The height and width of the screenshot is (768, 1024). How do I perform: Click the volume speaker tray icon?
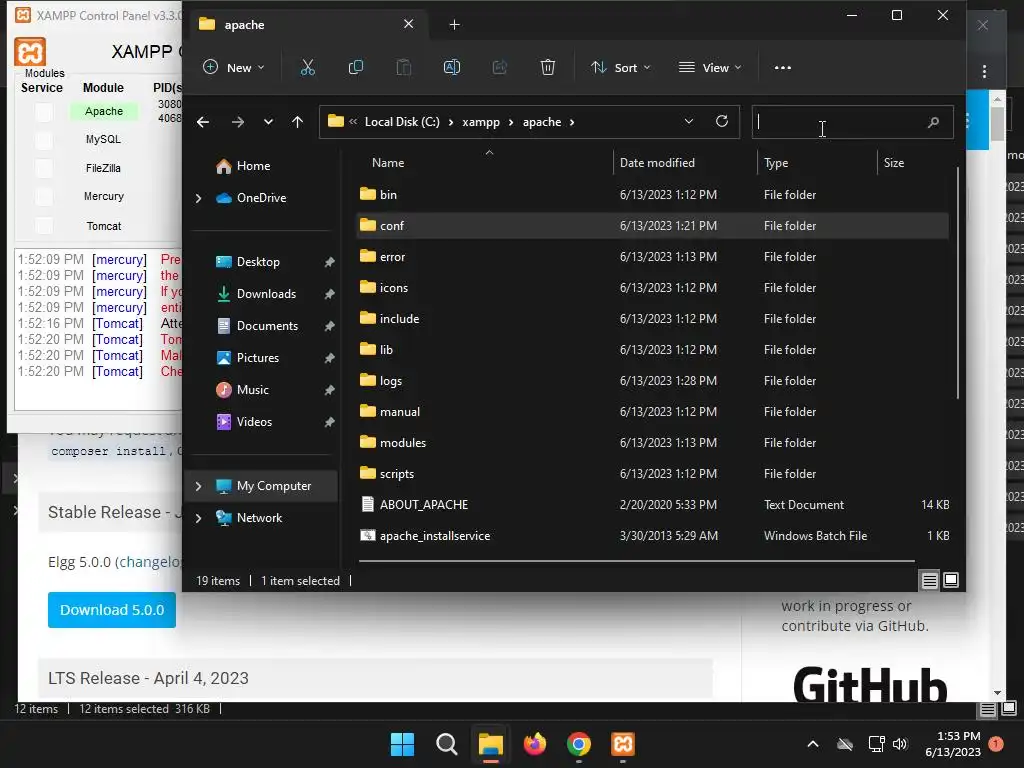900,744
